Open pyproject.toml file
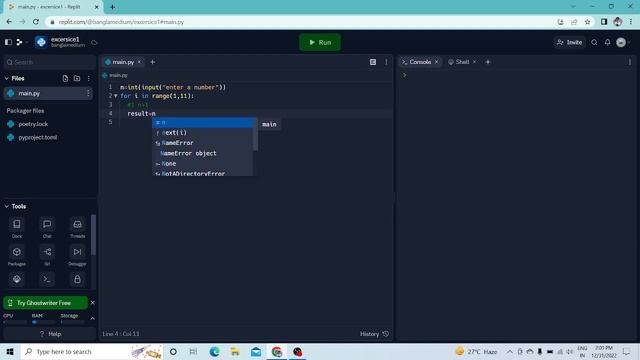 [x=38, y=137]
